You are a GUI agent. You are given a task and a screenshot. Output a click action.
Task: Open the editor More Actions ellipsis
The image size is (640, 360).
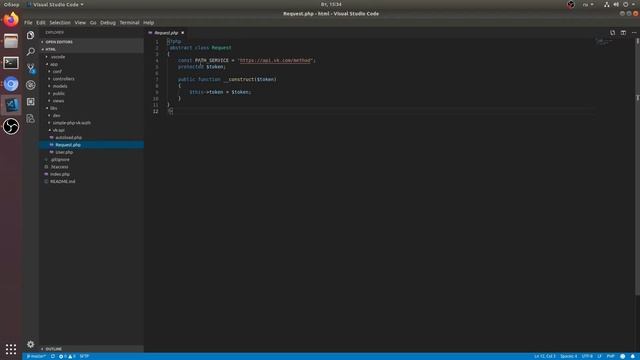(633, 33)
